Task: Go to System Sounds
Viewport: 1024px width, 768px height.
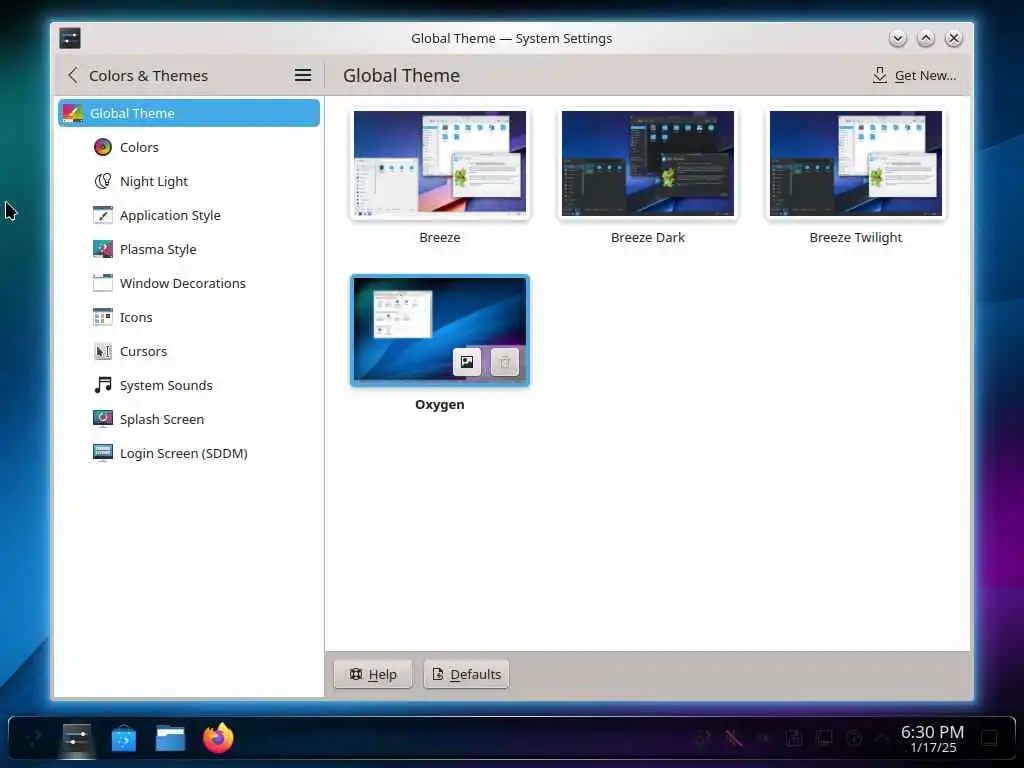Action: coord(189,385)
